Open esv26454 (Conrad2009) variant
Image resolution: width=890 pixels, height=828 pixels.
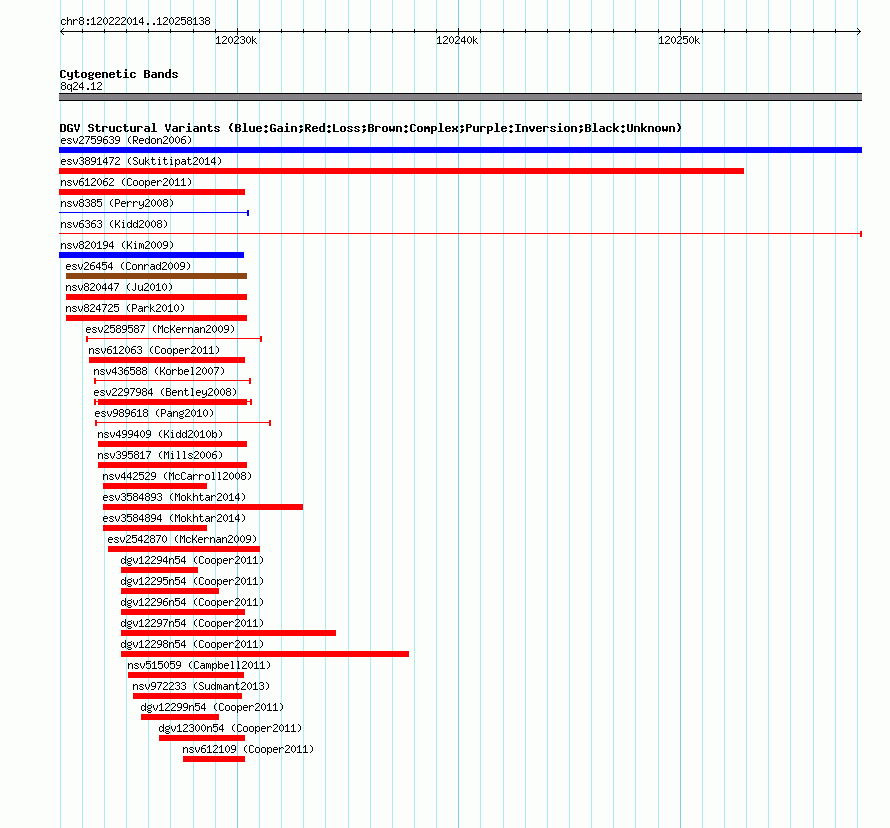click(128, 266)
